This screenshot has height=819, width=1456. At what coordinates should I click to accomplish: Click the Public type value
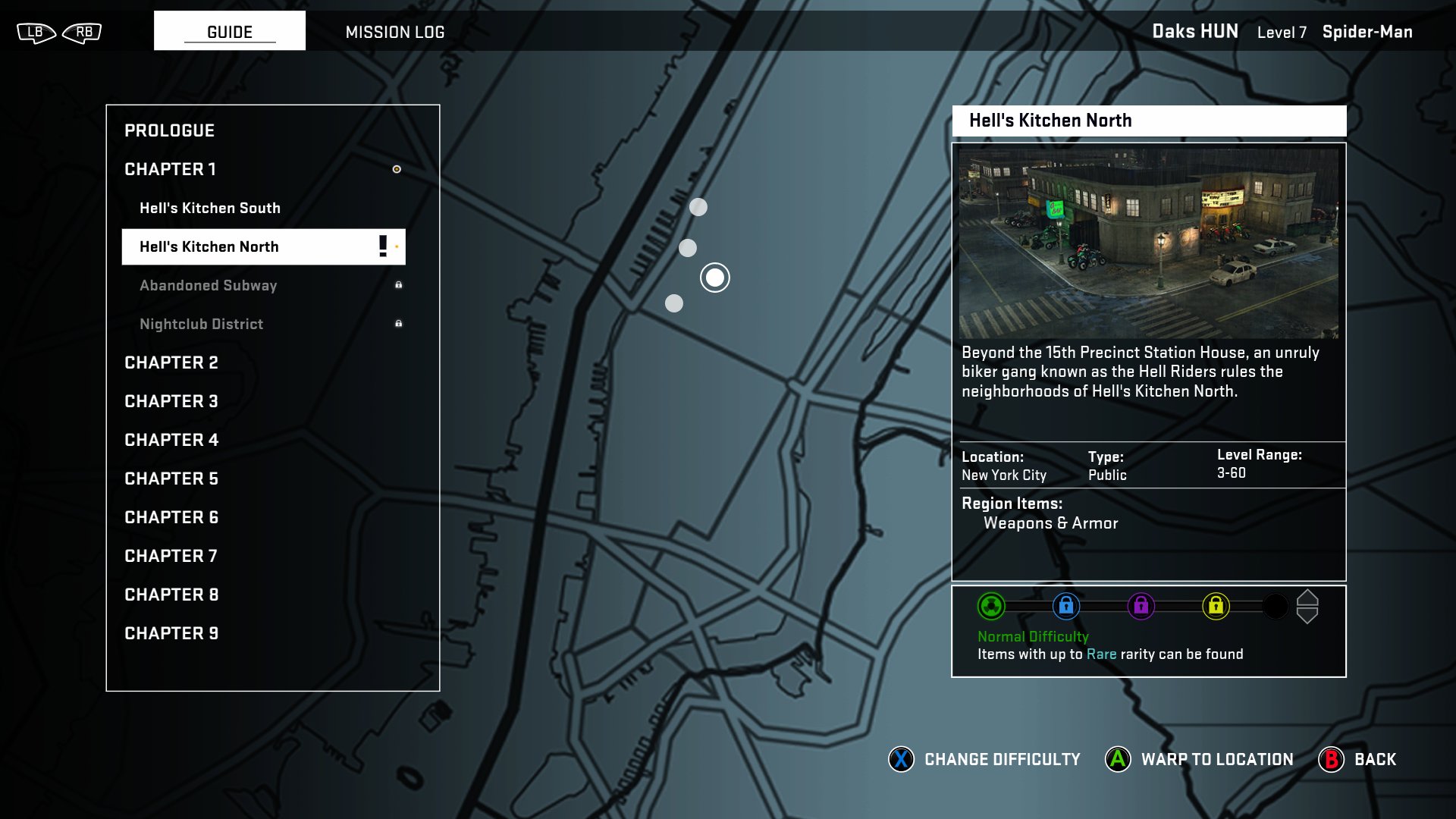coord(1107,475)
